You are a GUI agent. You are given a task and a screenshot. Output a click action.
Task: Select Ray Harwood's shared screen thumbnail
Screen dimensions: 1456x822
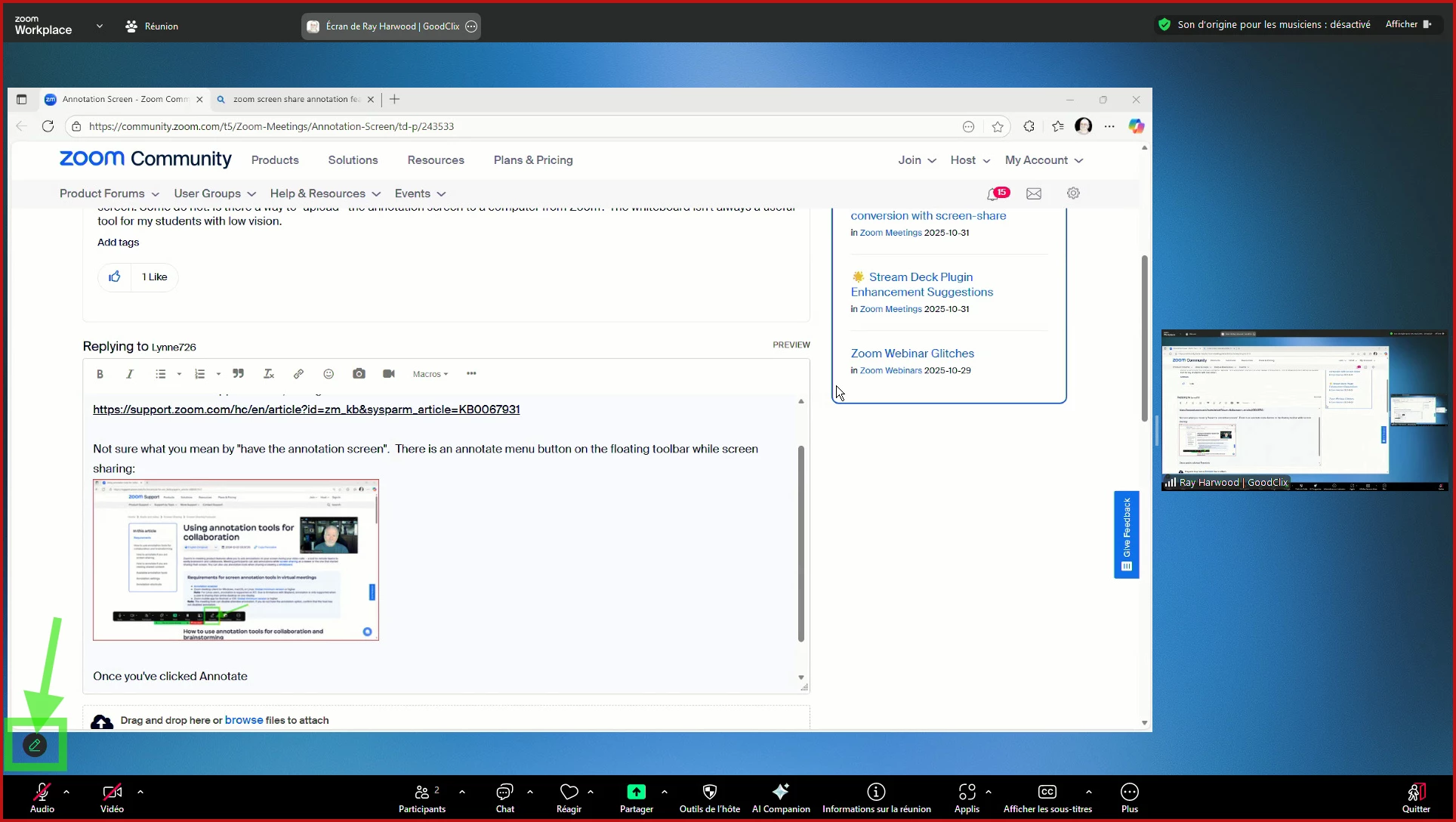(1304, 409)
